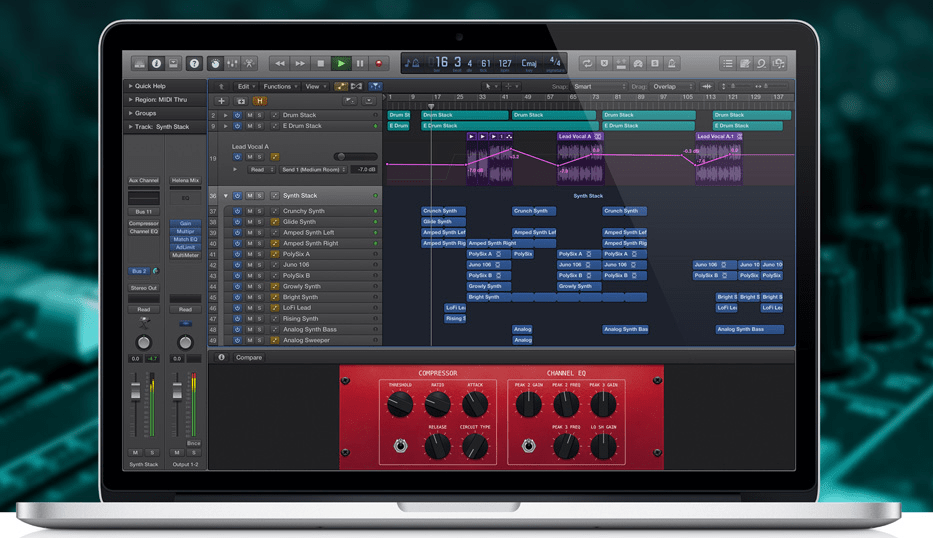The width and height of the screenshot is (933, 538).
Task: Open the Inspector with the info icon
Action: pyautogui.click(x=155, y=63)
